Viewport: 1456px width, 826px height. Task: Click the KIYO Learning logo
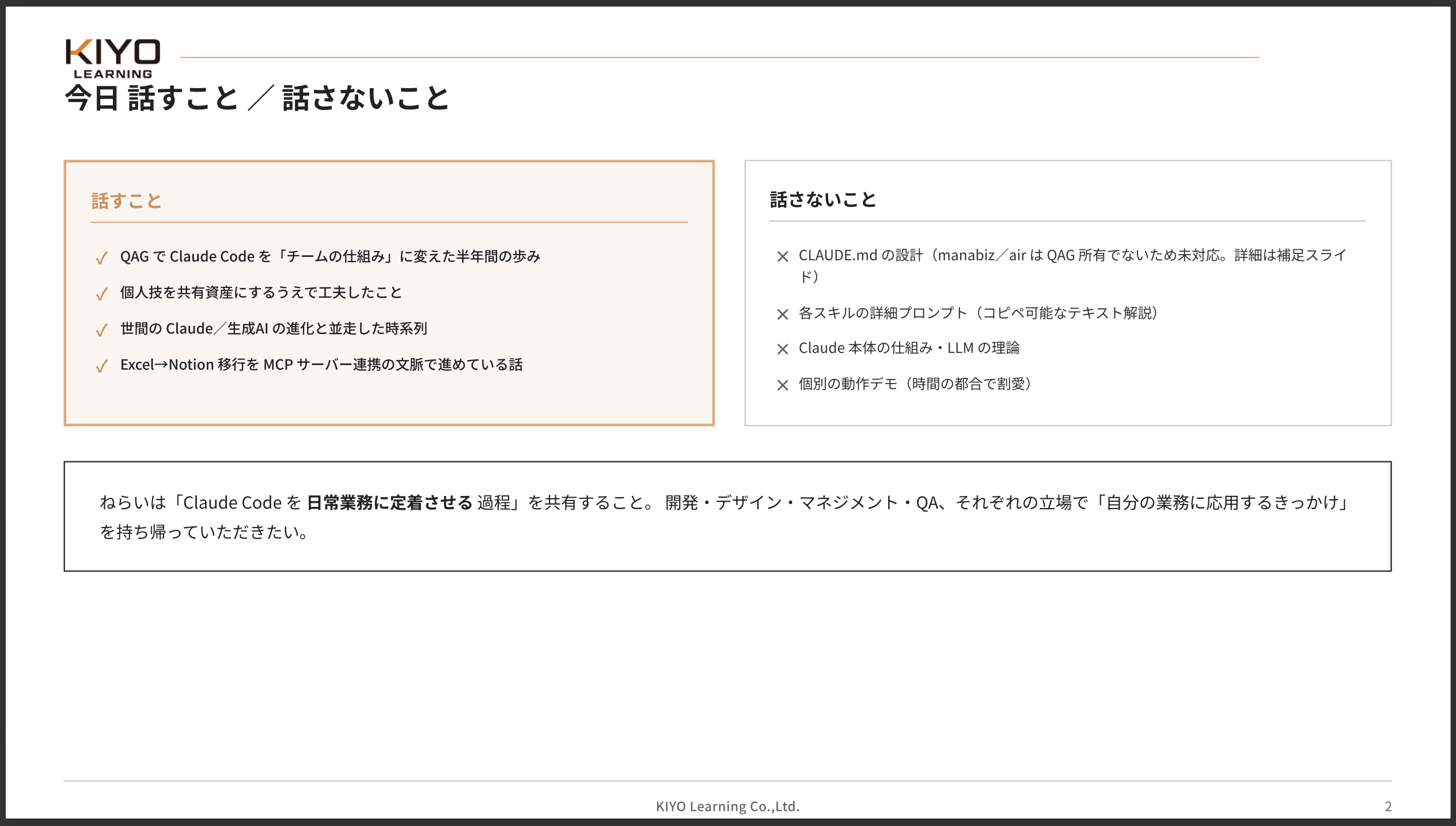coord(113,58)
